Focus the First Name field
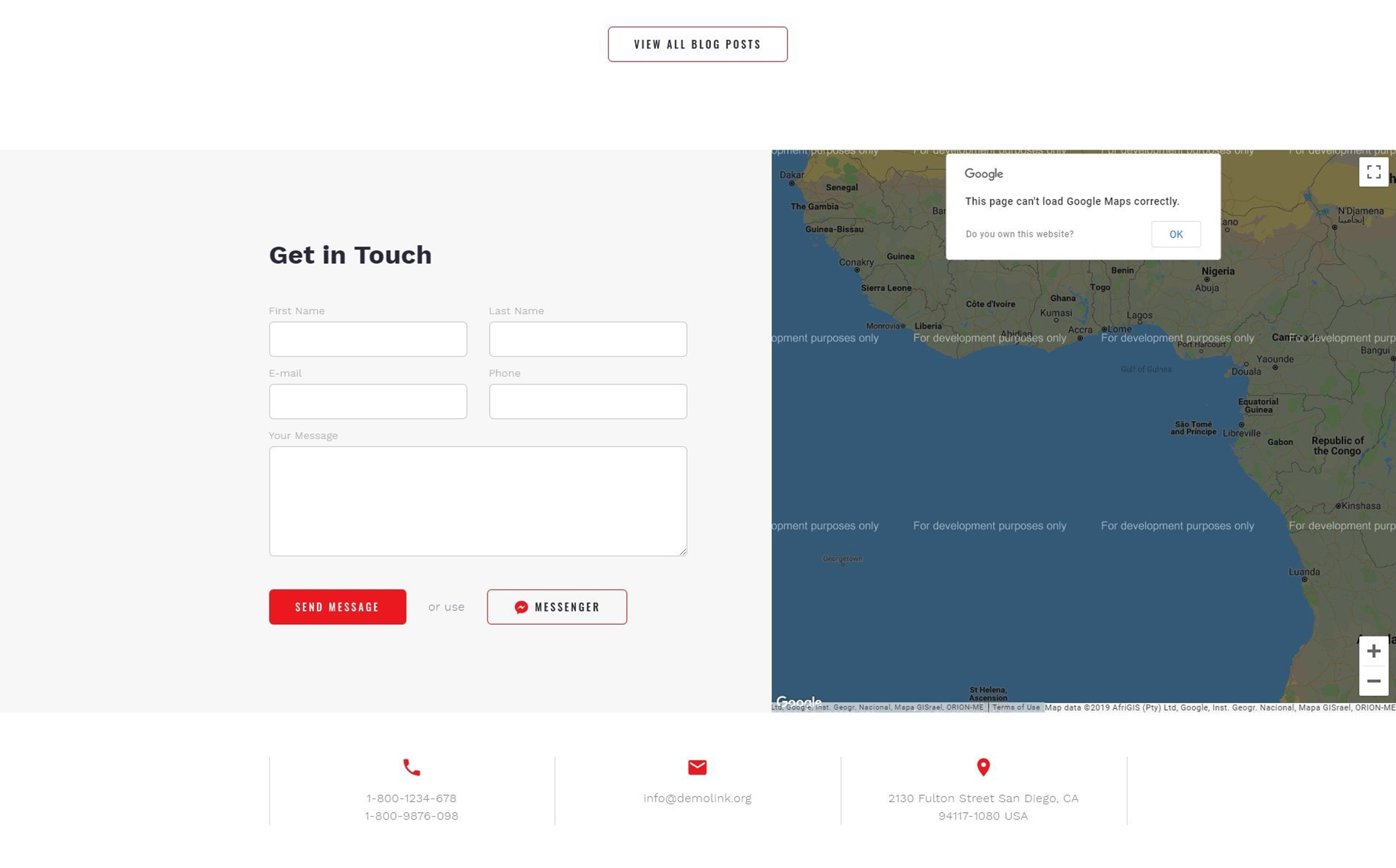 [x=367, y=339]
